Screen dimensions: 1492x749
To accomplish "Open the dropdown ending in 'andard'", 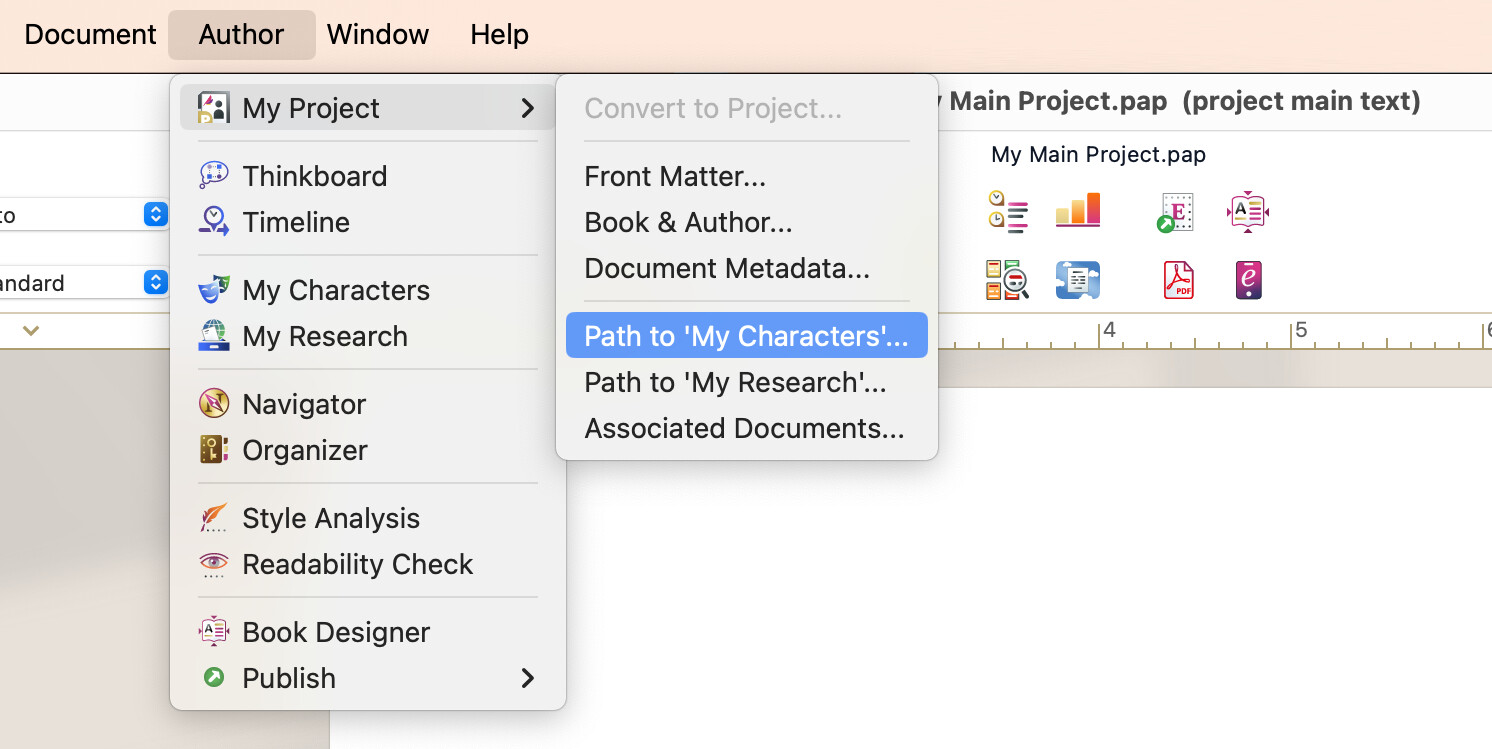I will (155, 283).
